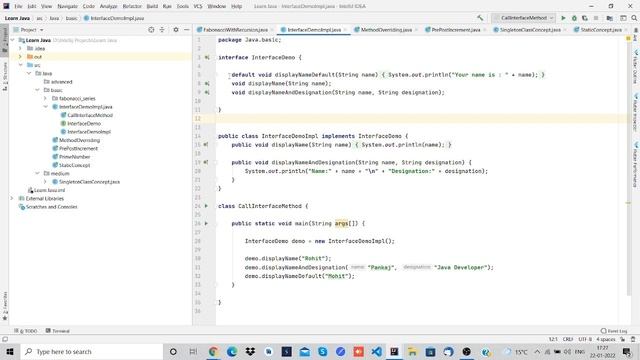Click run gutter arrow beside main method
The width and height of the screenshot is (640, 360).
pyautogui.click(x=206, y=223)
